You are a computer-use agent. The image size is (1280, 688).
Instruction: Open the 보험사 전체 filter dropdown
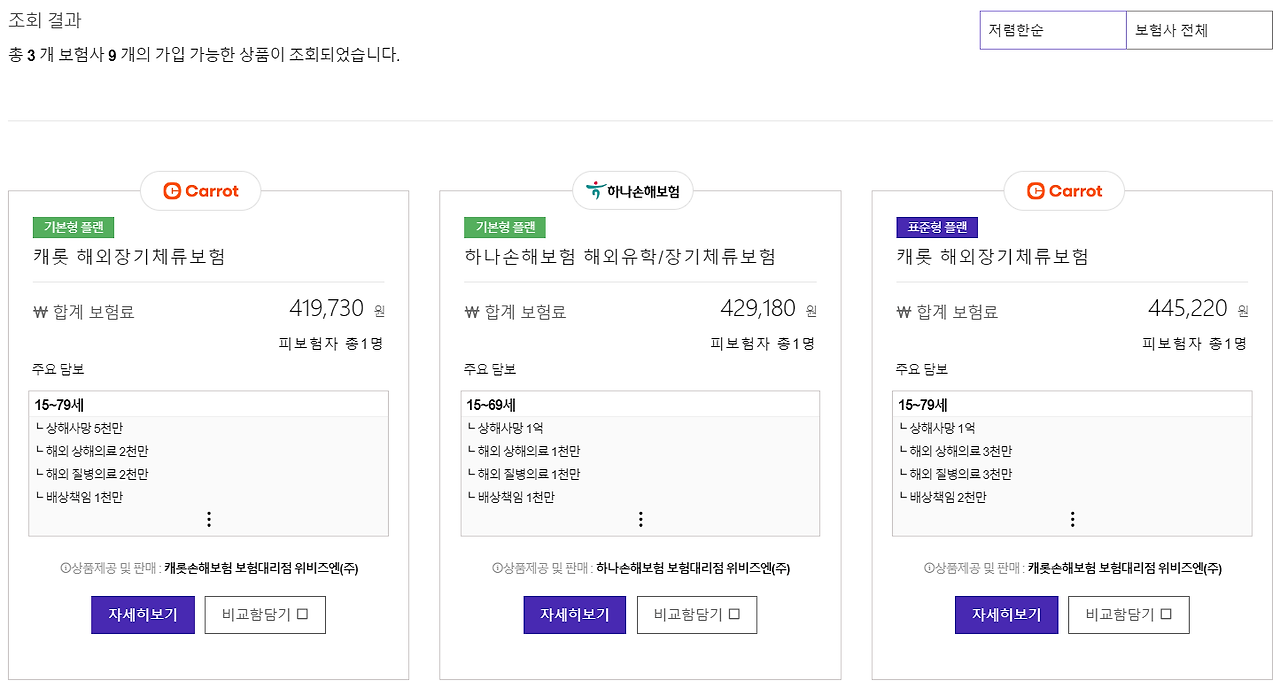tap(1198, 30)
